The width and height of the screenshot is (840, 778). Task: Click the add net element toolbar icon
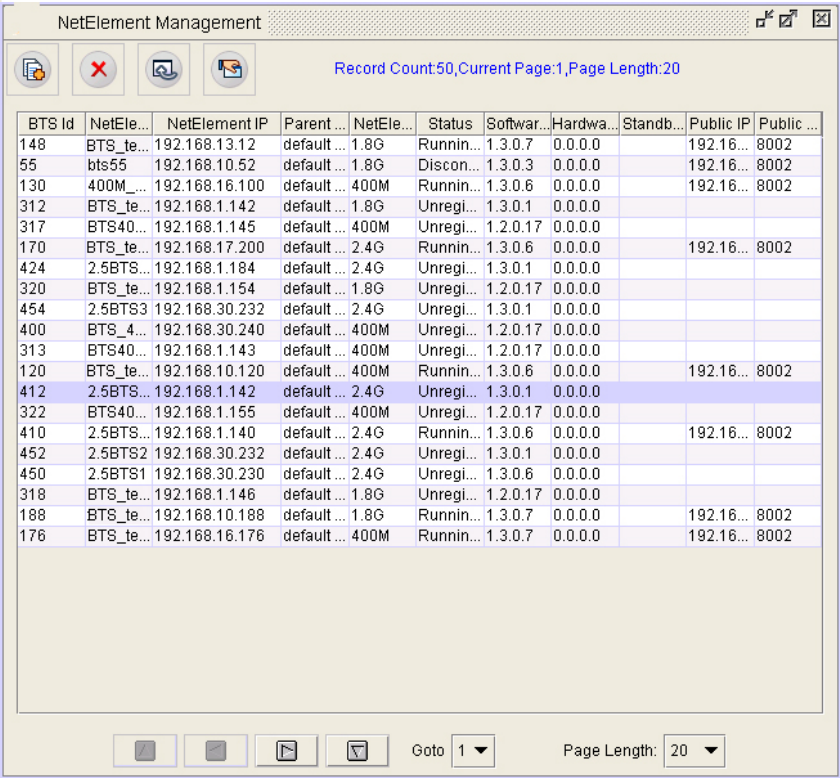click(x=34, y=69)
